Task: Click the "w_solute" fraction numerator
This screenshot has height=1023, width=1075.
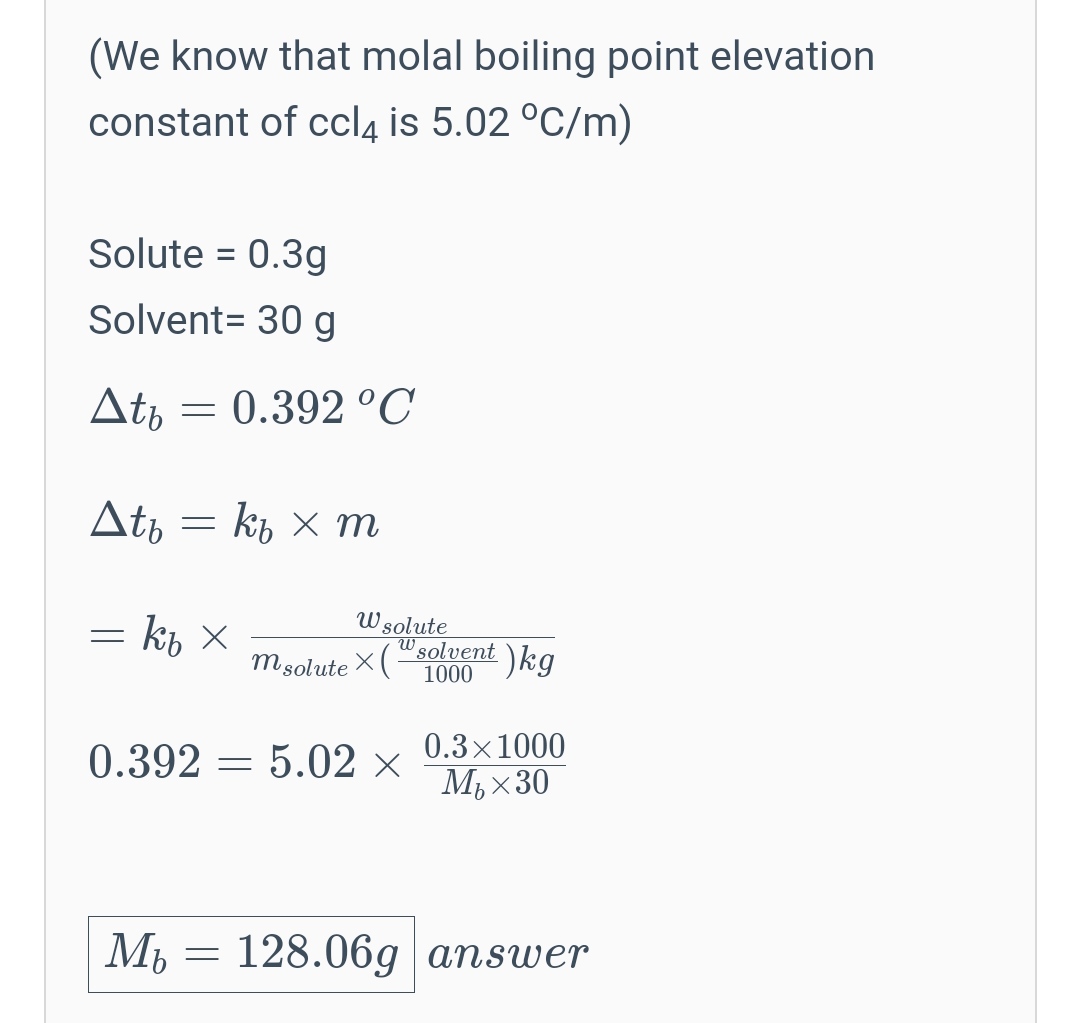Action: (401, 623)
